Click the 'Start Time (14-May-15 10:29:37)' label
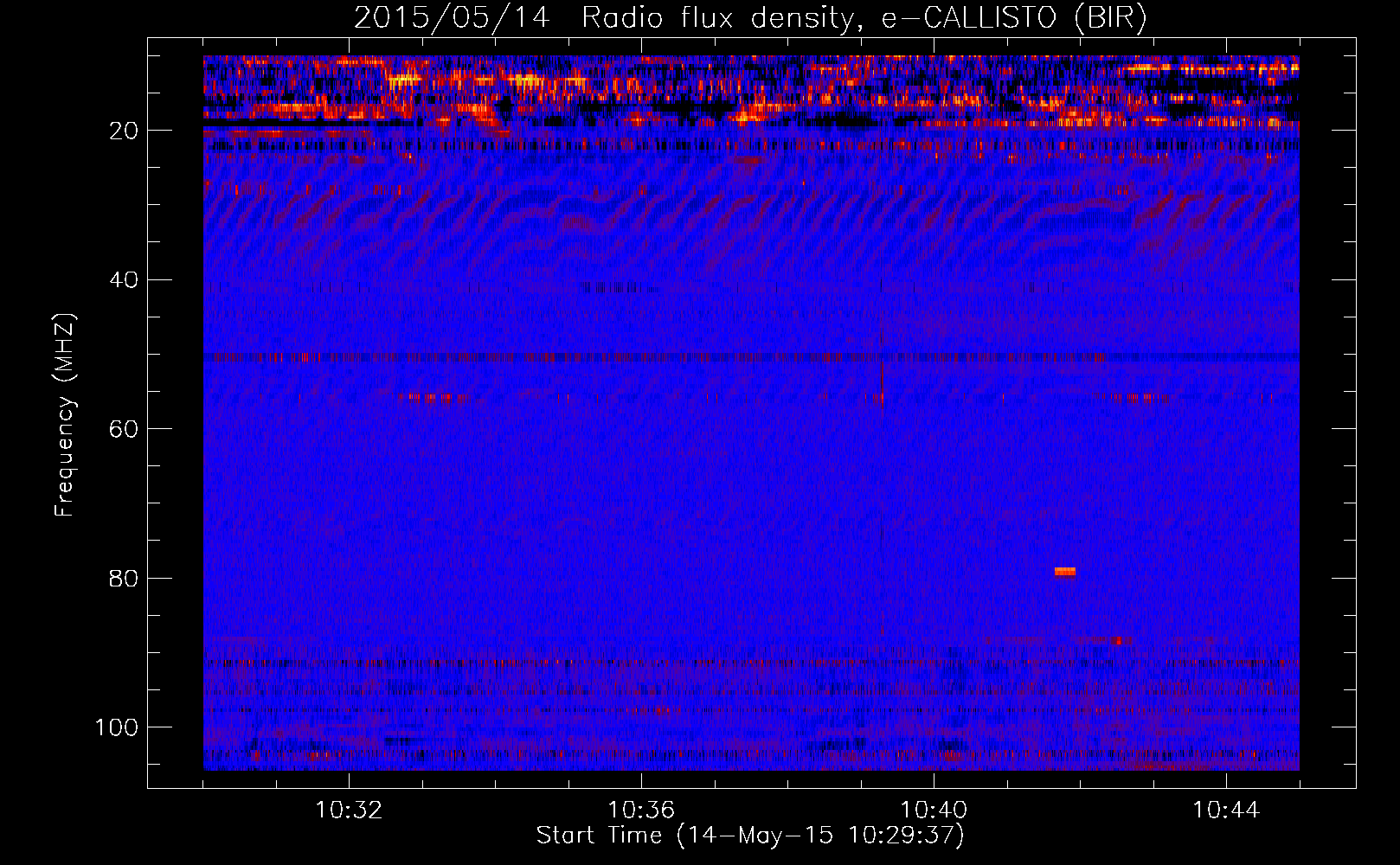Image resolution: width=1400 pixels, height=865 pixels. pos(750,836)
